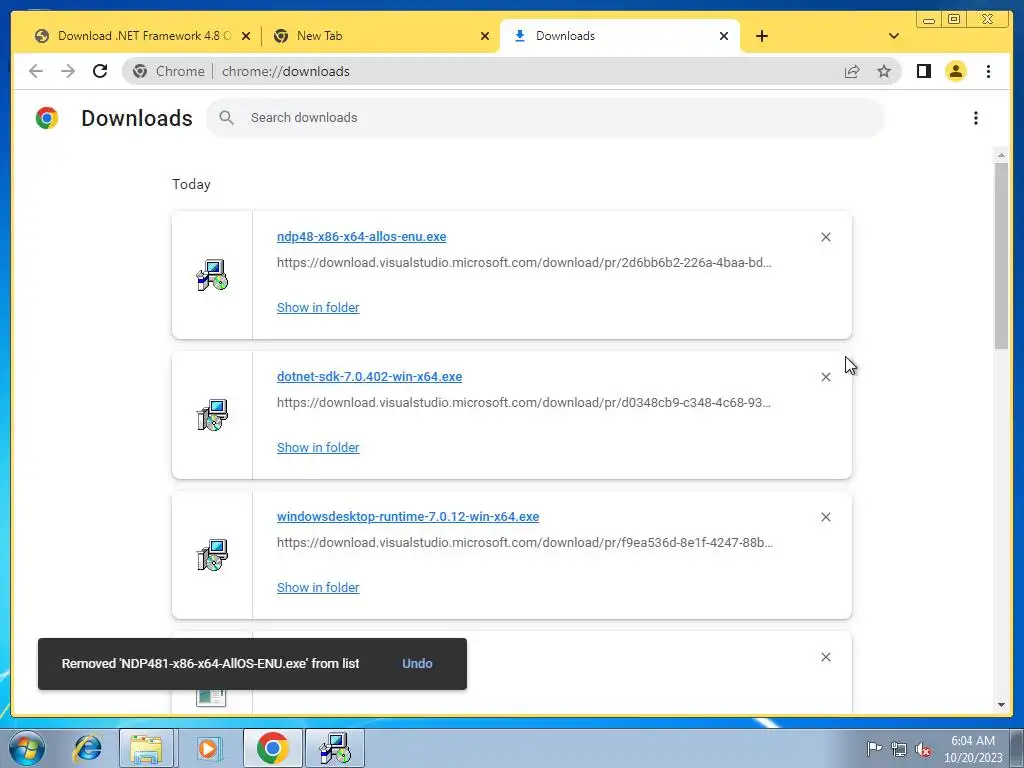Open Windows Media Player from the taskbar
Viewport: 1024px width, 768px height.
pyautogui.click(x=208, y=748)
